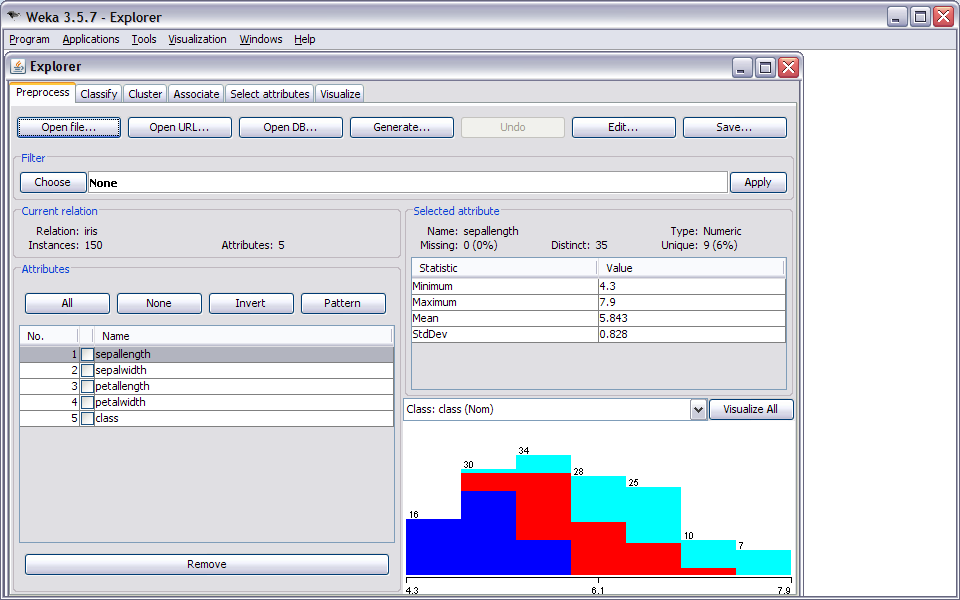Click the cyan histogram bar labeled 7

pyautogui.click(x=763, y=562)
